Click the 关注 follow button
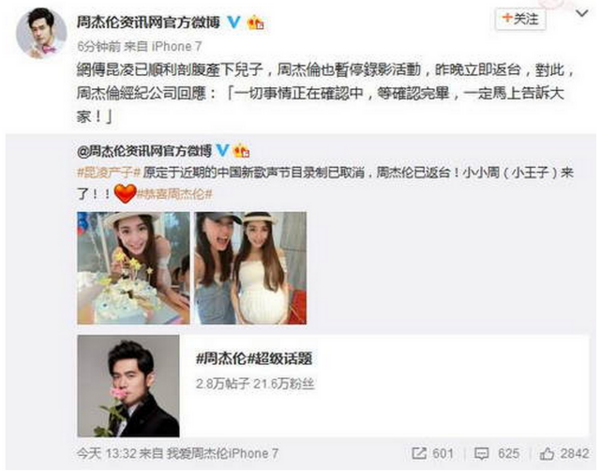Viewport: 600px width, 471px height. [520, 19]
